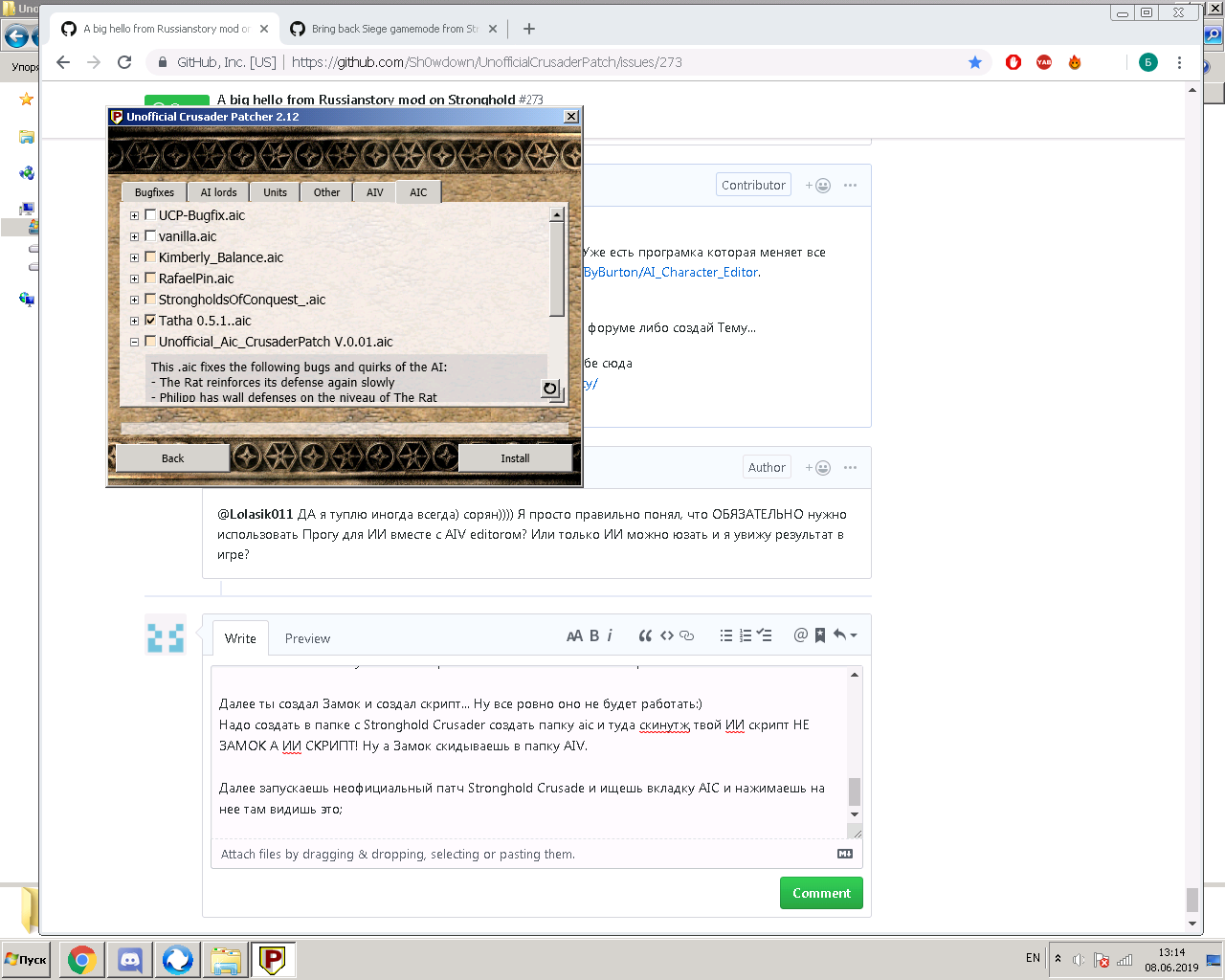Add a reaction to the Author comment
Image resolution: width=1225 pixels, height=980 pixels.
tap(818, 468)
